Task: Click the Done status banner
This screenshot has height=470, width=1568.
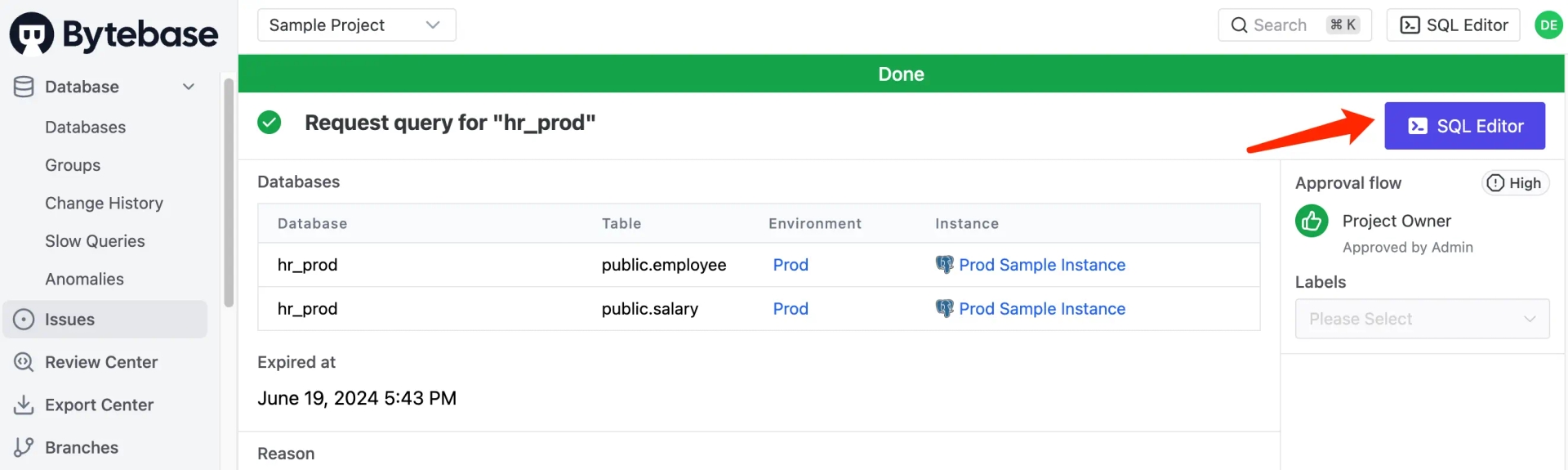Action: (902, 74)
